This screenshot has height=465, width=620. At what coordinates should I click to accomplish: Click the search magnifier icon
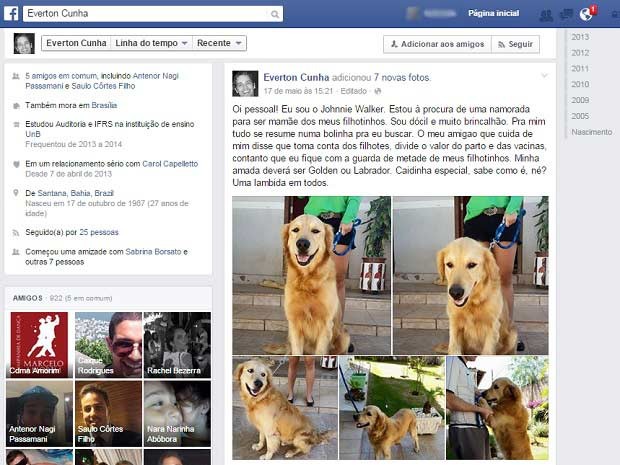273,14
